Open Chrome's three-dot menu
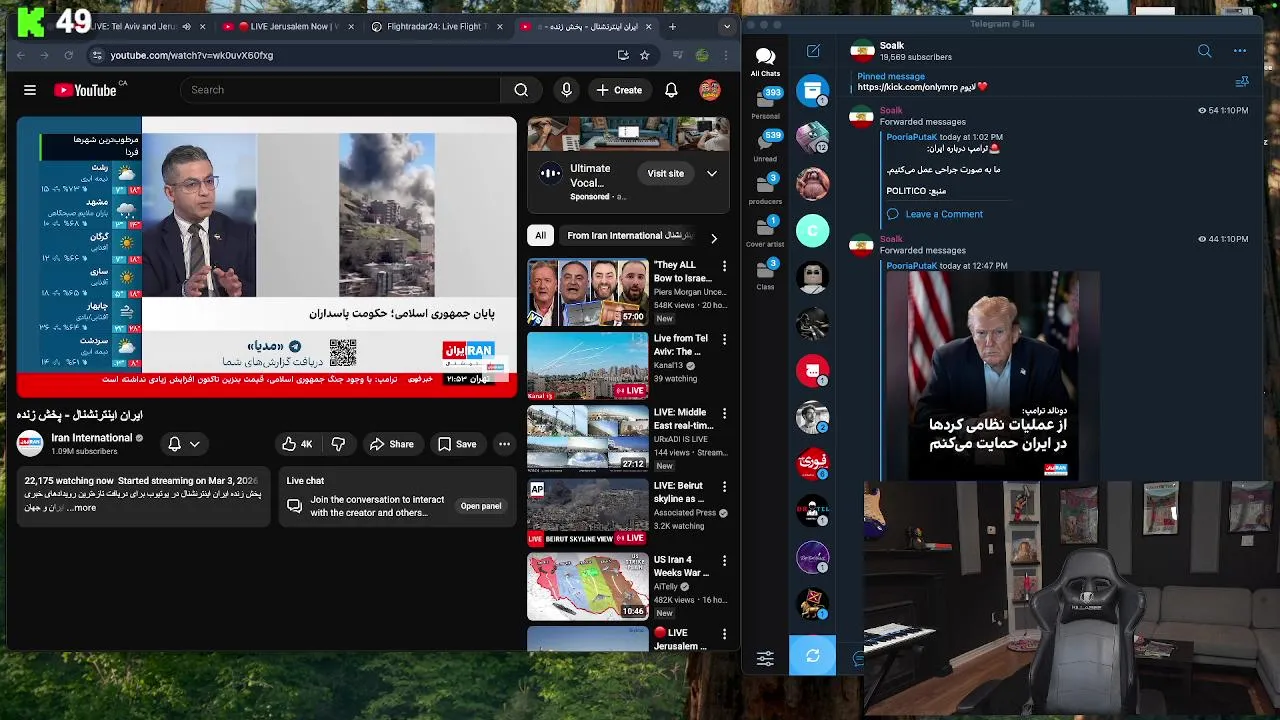This screenshot has height=720, width=1280. coord(726,55)
